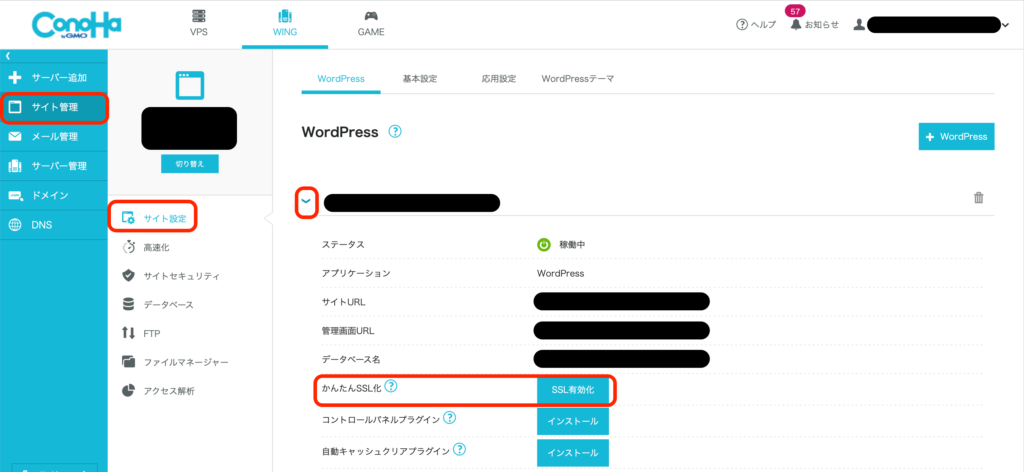Screen dimensions: 1024x472
Task: Switch to the WordPressテーマ tab
Action: (x=578, y=79)
